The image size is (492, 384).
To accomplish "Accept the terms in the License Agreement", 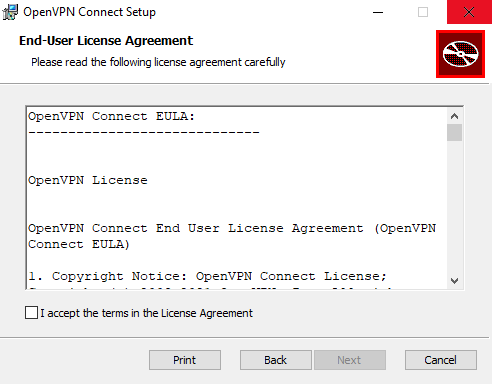I will pyautogui.click(x=31, y=313).
